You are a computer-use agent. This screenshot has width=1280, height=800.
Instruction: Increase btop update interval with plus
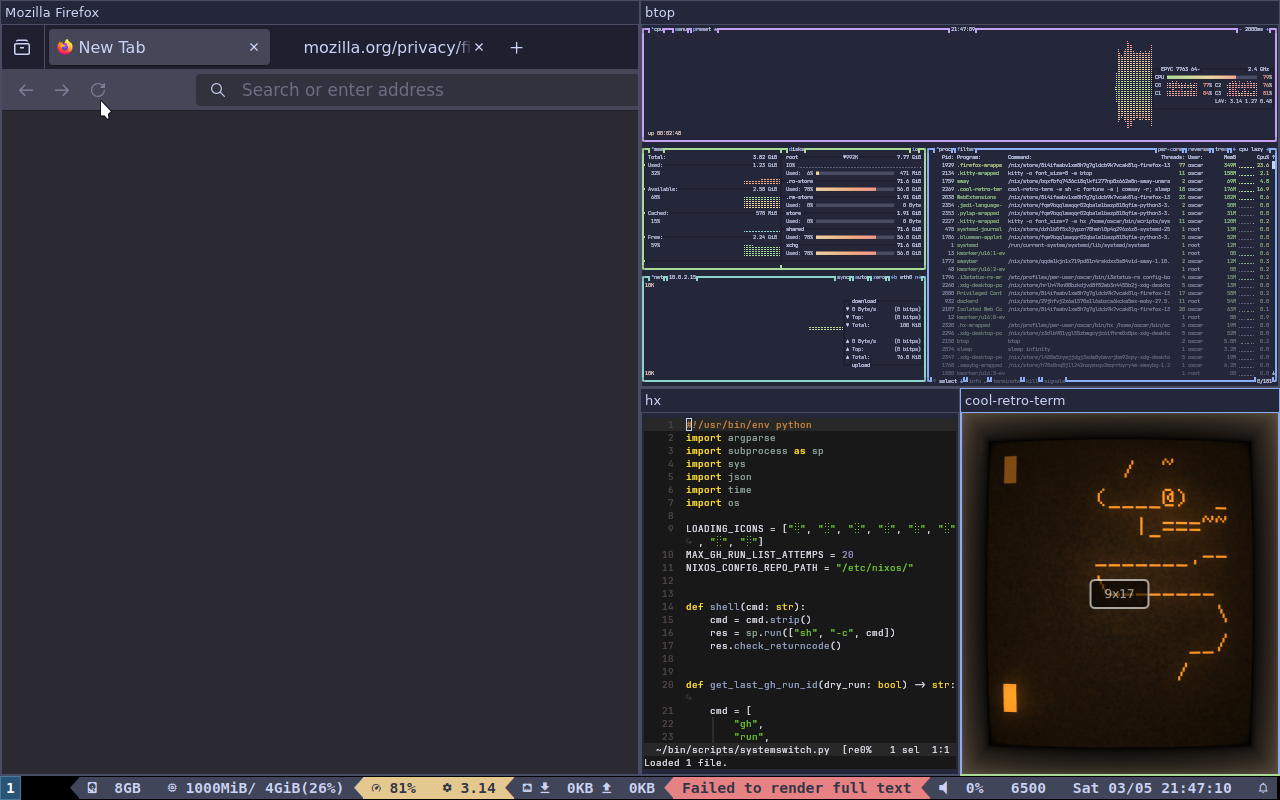click(x=1267, y=29)
